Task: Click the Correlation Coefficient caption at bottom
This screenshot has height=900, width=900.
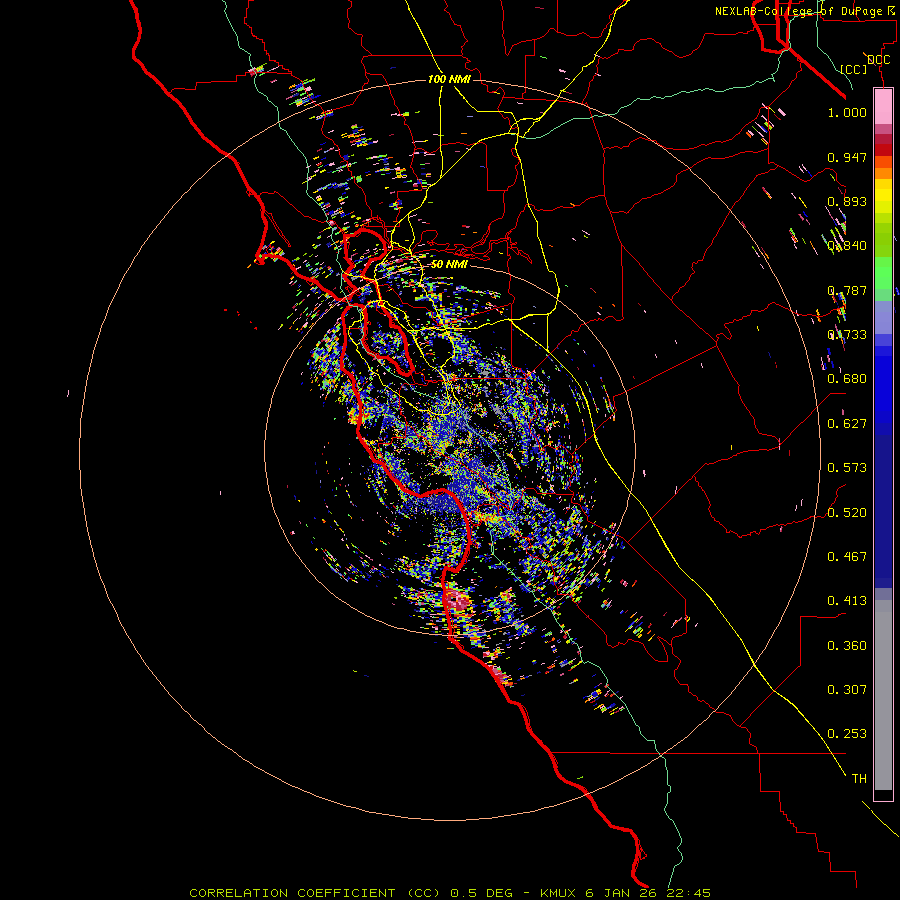Action: [x=450, y=893]
